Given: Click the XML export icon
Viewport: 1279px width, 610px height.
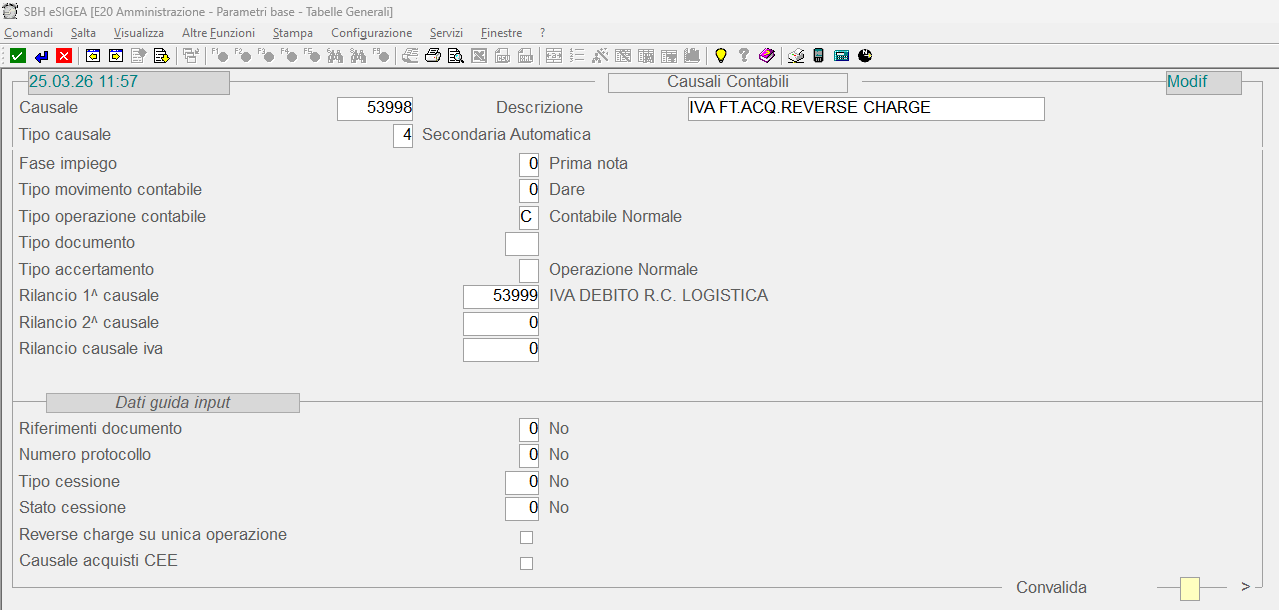Looking at the screenshot, I should point(525,56).
